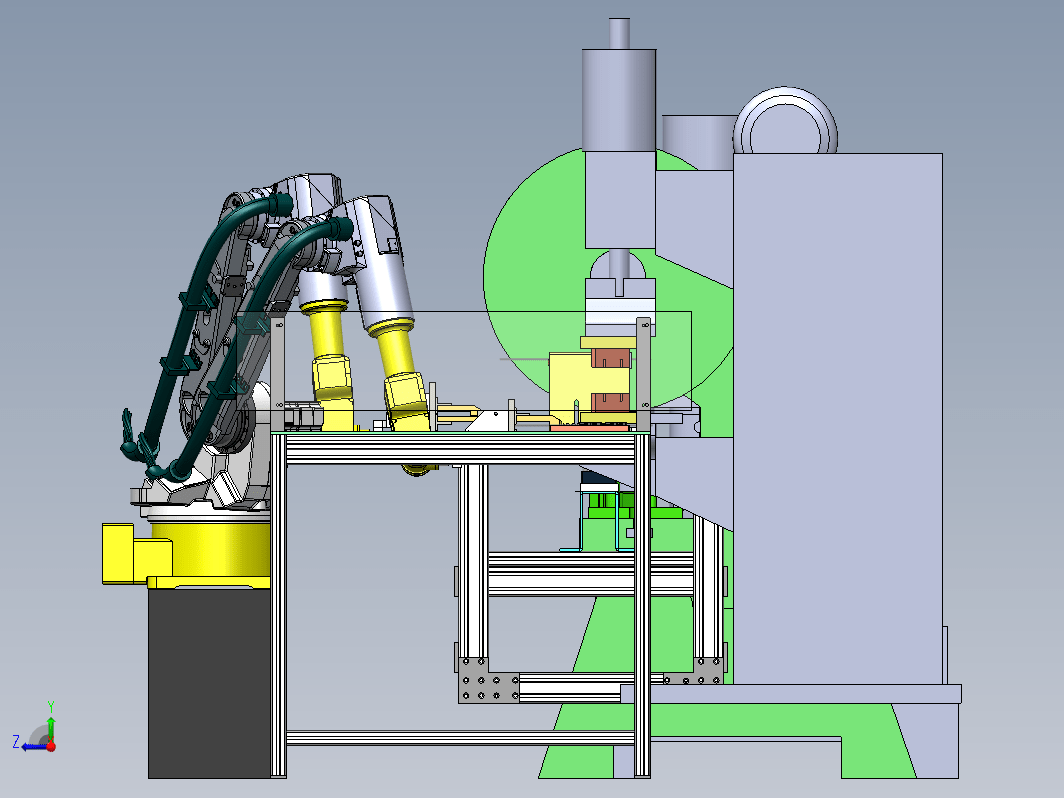The height and width of the screenshot is (798, 1064).
Task: Select the black robot pedestal block
Action: click(x=210, y=683)
